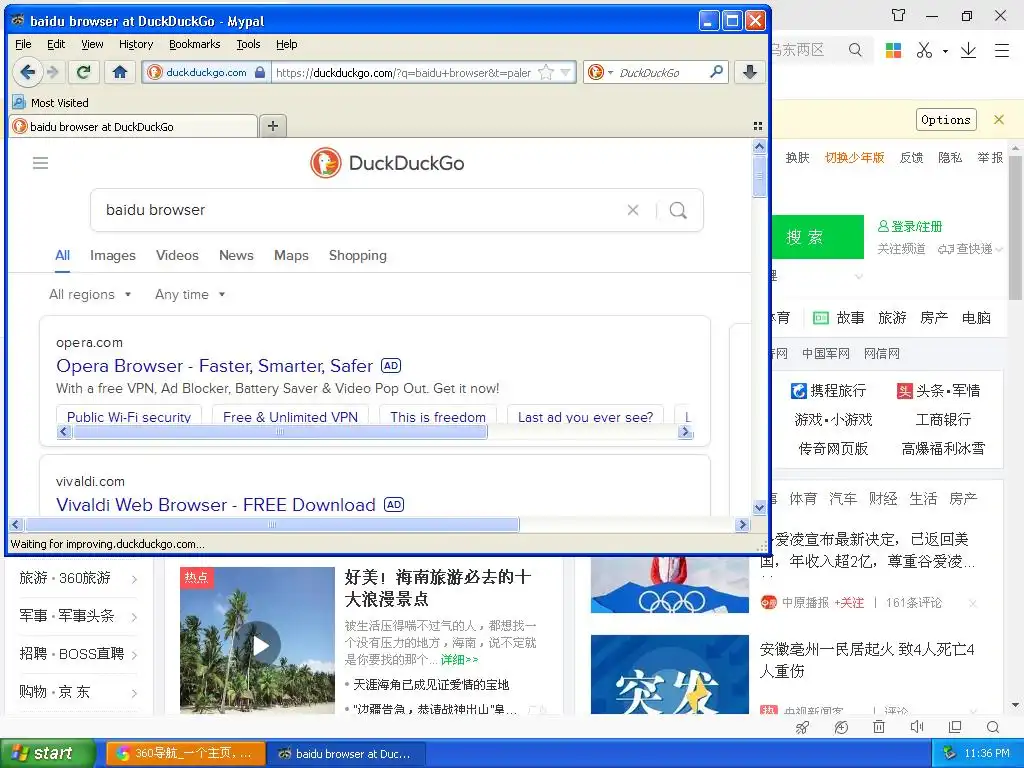The image size is (1024, 768).
Task: Switch to News results tab
Action: tap(236, 255)
